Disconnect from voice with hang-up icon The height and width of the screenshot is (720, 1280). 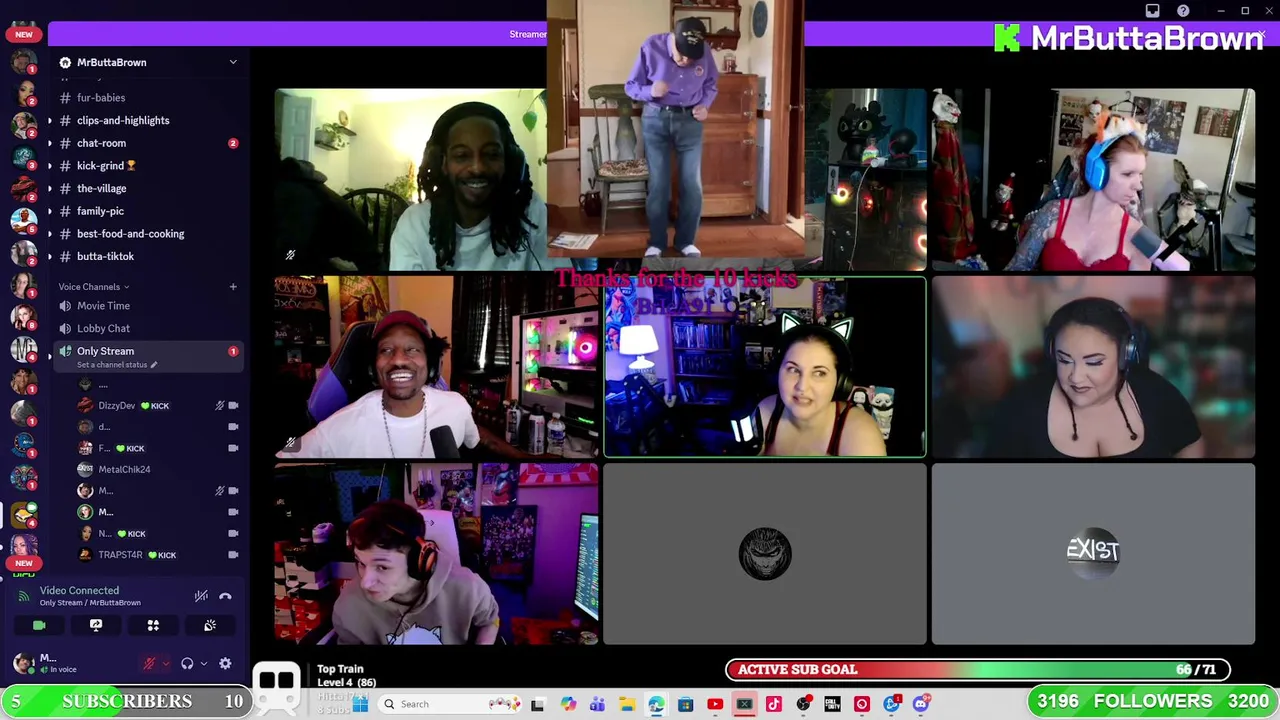(225, 596)
